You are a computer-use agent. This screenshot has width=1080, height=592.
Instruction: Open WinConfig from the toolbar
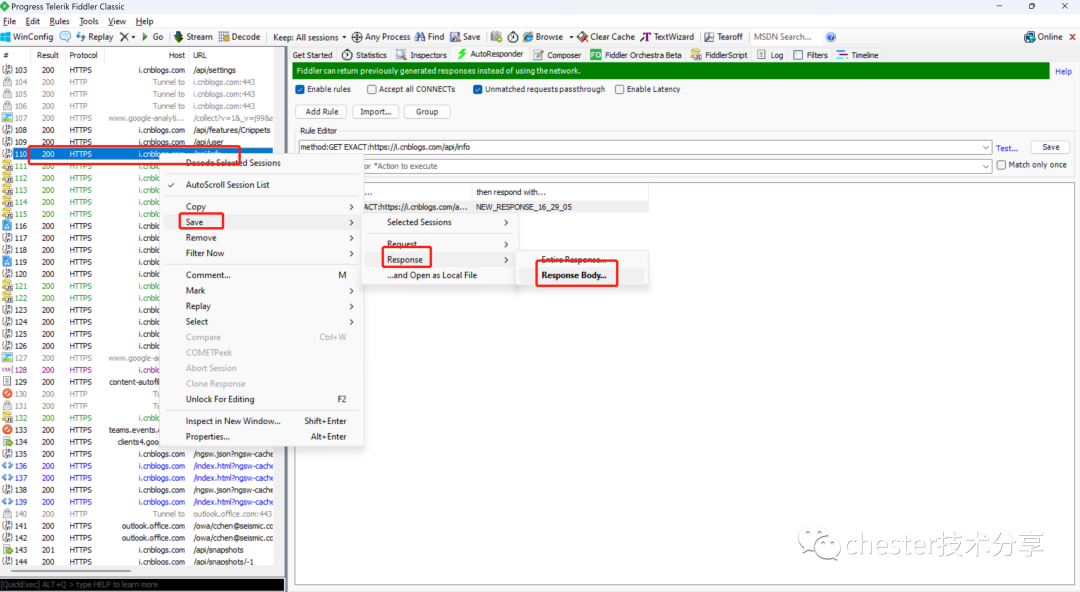(x=27, y=37)
